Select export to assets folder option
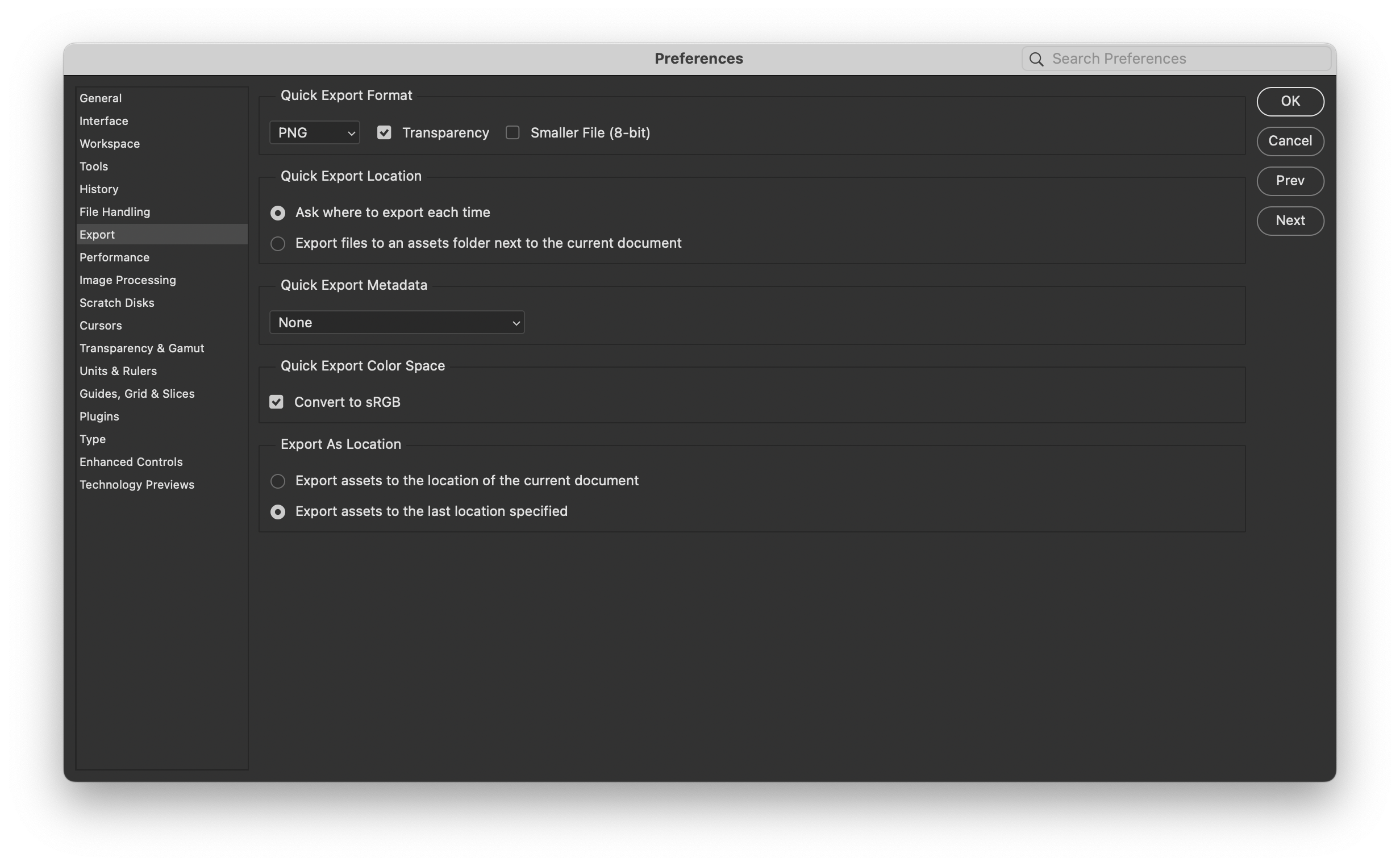The height and width of the screenshot is (866, 1400). click(x=278, y=243)
